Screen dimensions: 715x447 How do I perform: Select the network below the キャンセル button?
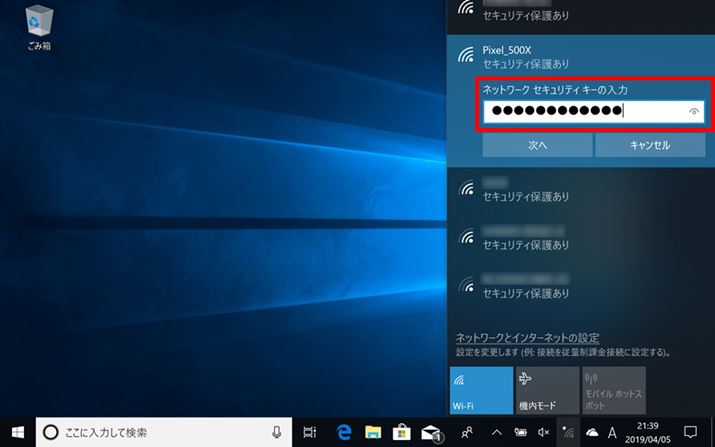[581, 190]
